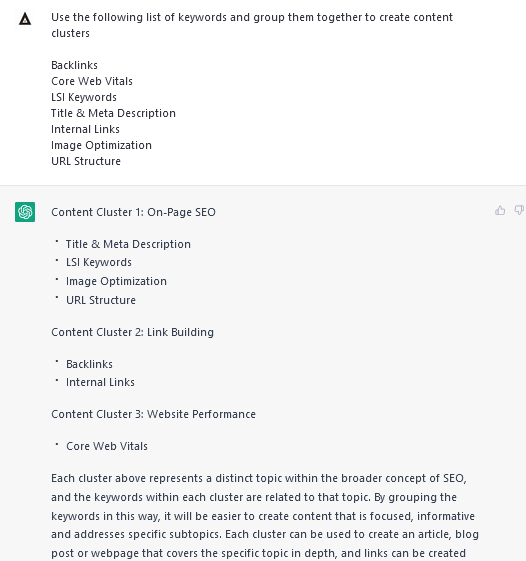The image size is (526, 561).
Task: Click the user triangle avatar icon
Action: point(25,19)
